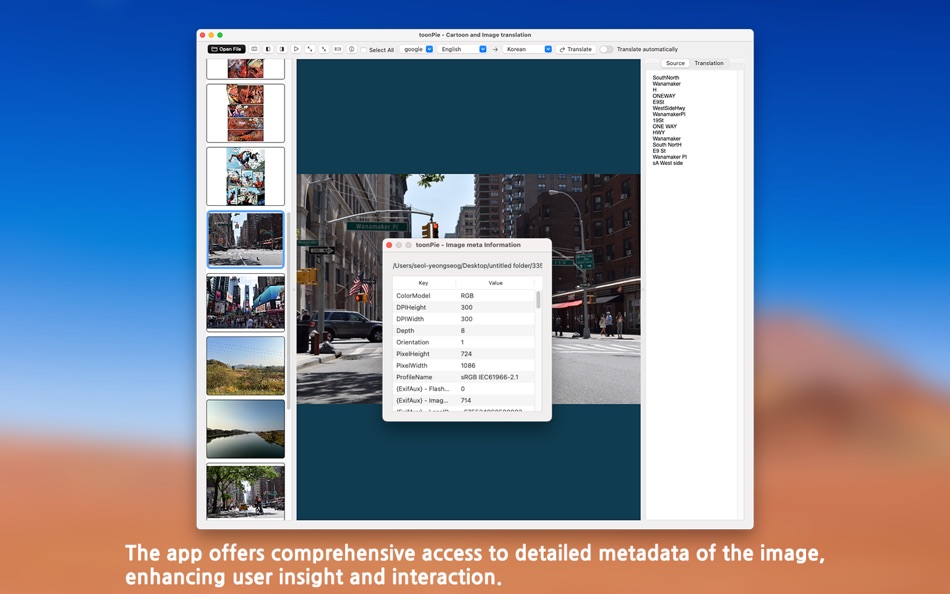Select the {ExifAux} - Flash row

pos(463,389)
